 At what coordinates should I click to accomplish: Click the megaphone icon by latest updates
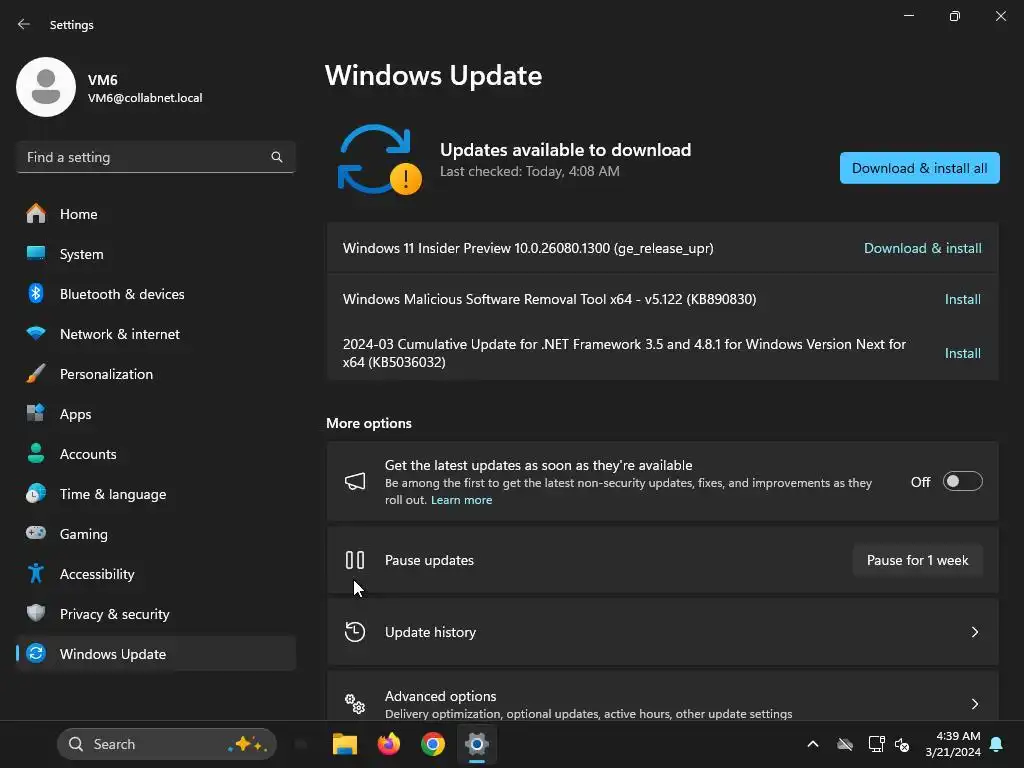(x=355, y=481)
